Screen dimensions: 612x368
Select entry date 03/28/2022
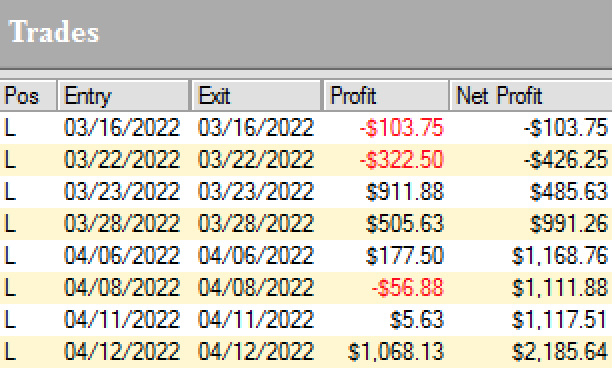click(x=122, y=224)
